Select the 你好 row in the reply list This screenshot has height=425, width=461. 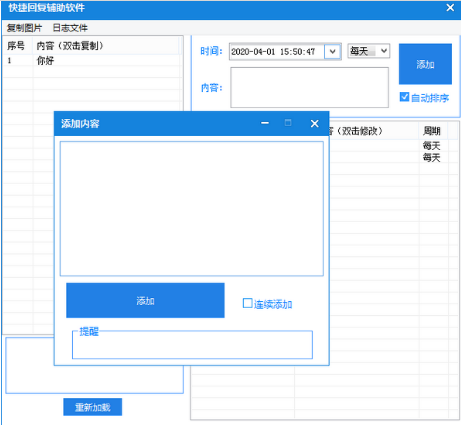pos(93,61)
